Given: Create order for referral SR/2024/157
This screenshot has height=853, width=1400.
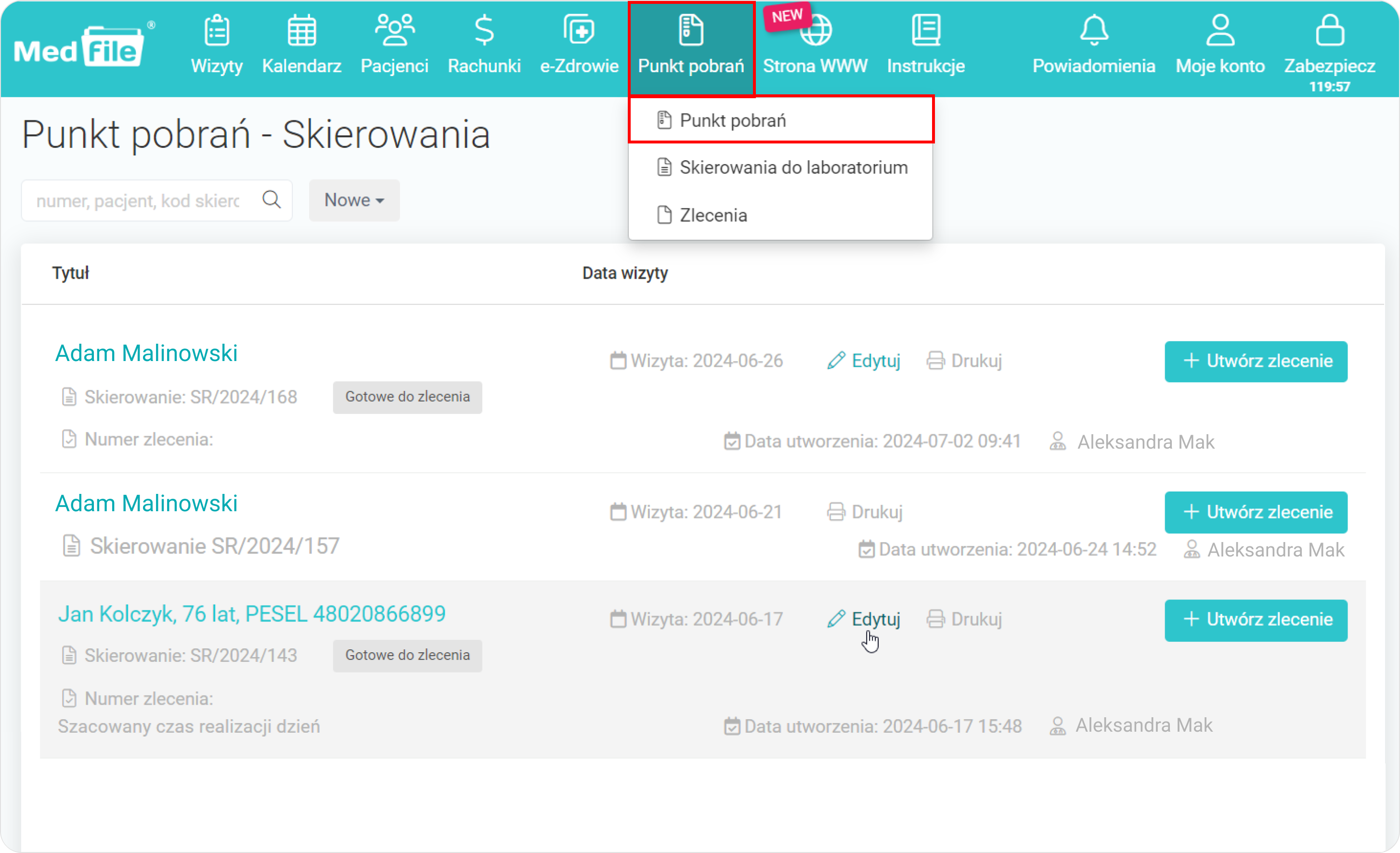Looking at the screenshot, I should [x=1256, y=512].
